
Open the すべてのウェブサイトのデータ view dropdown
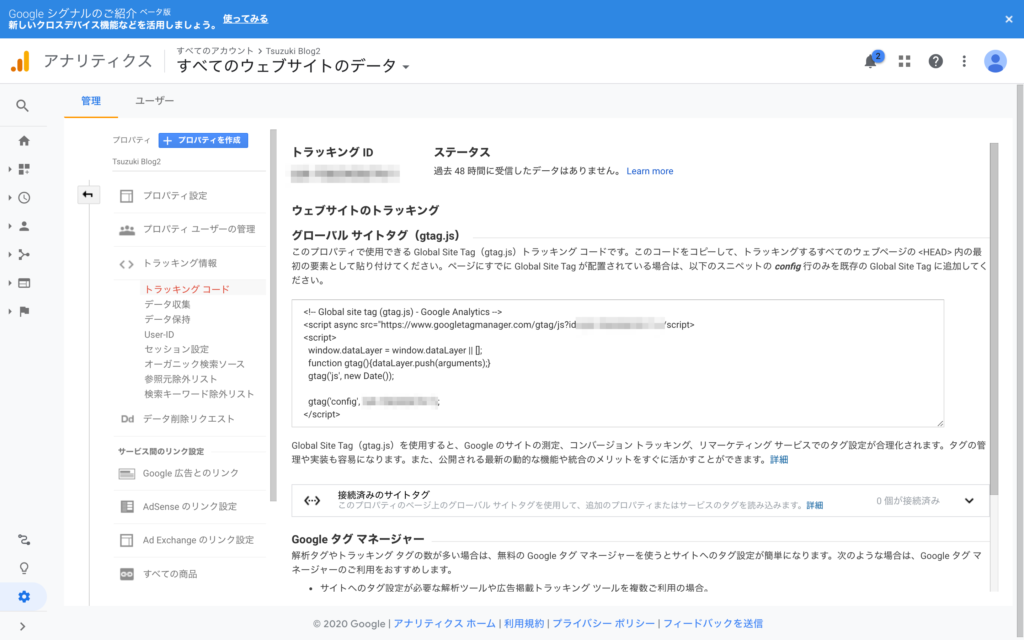pyautogui.click(x=293, y=66)
